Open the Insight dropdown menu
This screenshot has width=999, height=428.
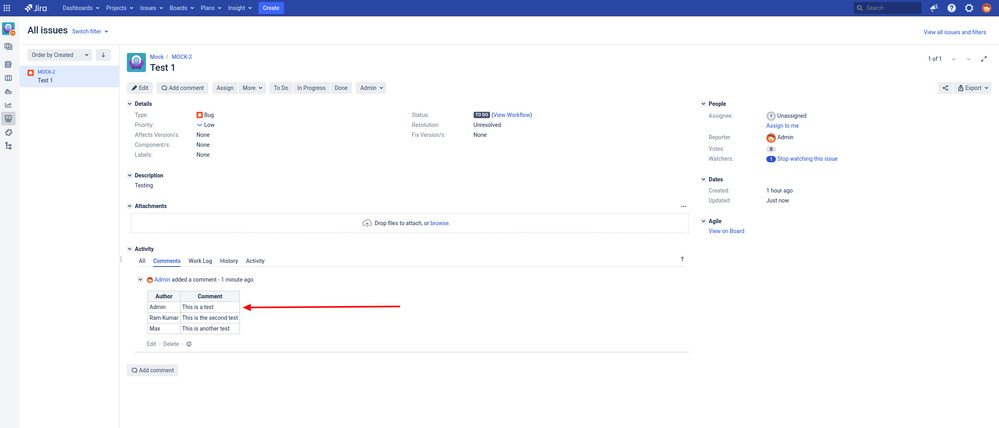coord(240,8)
